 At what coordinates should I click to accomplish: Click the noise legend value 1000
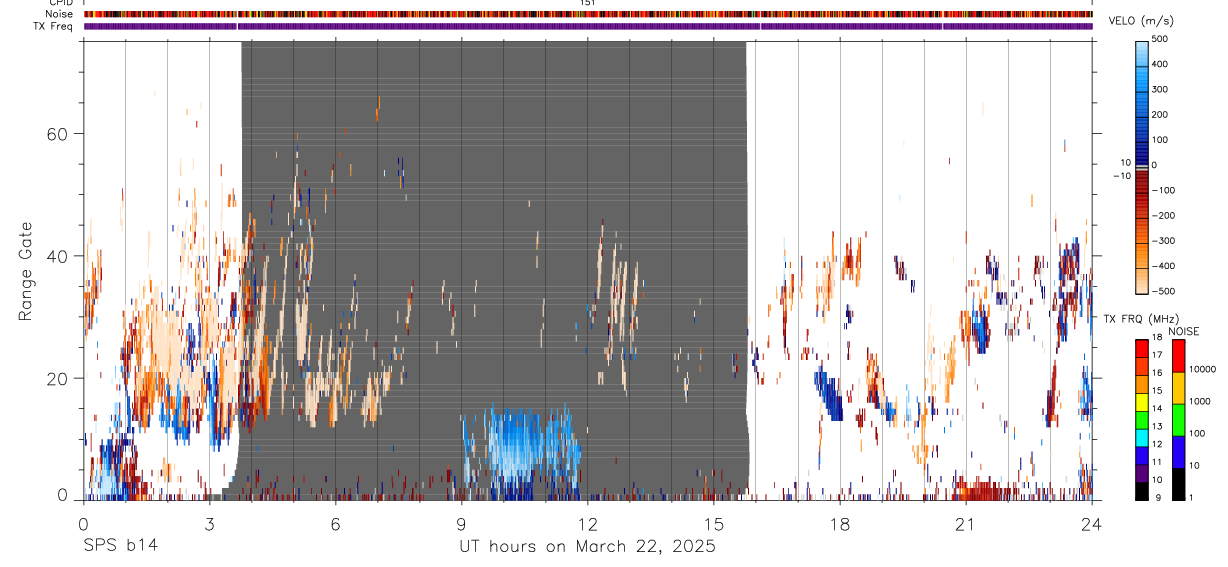tap(1200, 401)
